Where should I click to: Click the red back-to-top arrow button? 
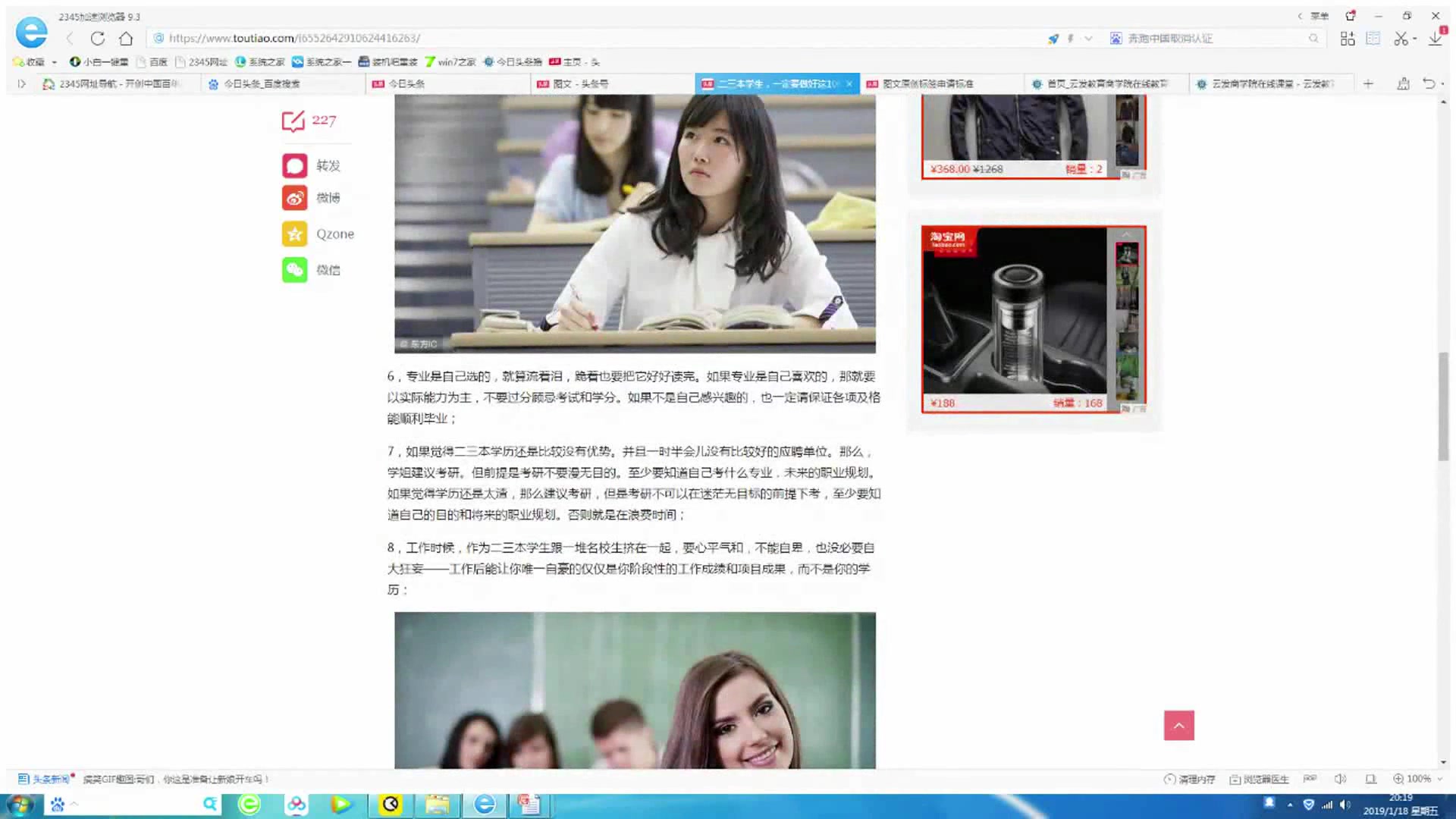(x=1178, y=726)
